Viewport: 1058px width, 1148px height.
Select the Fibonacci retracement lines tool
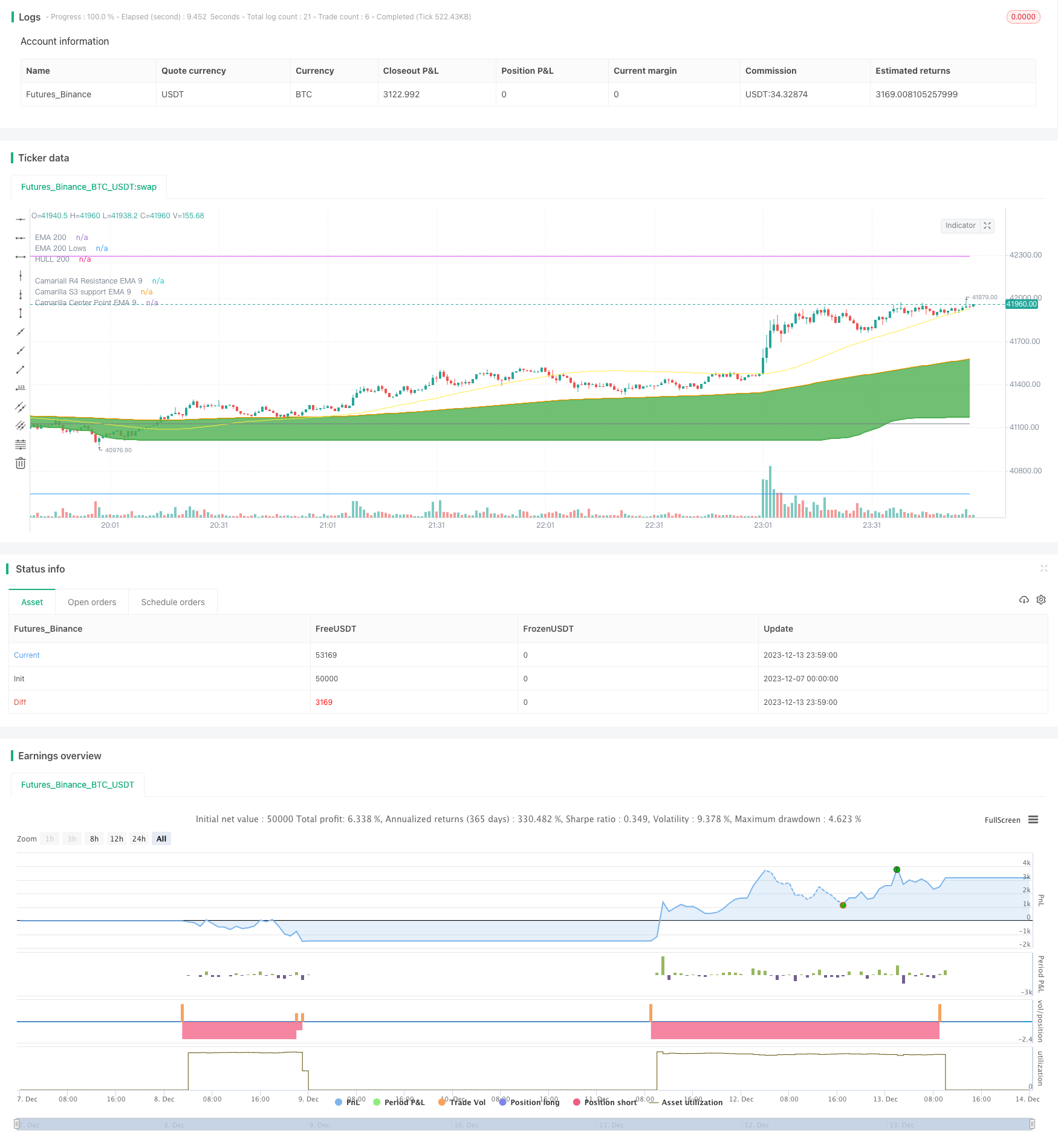coord(21,444)
